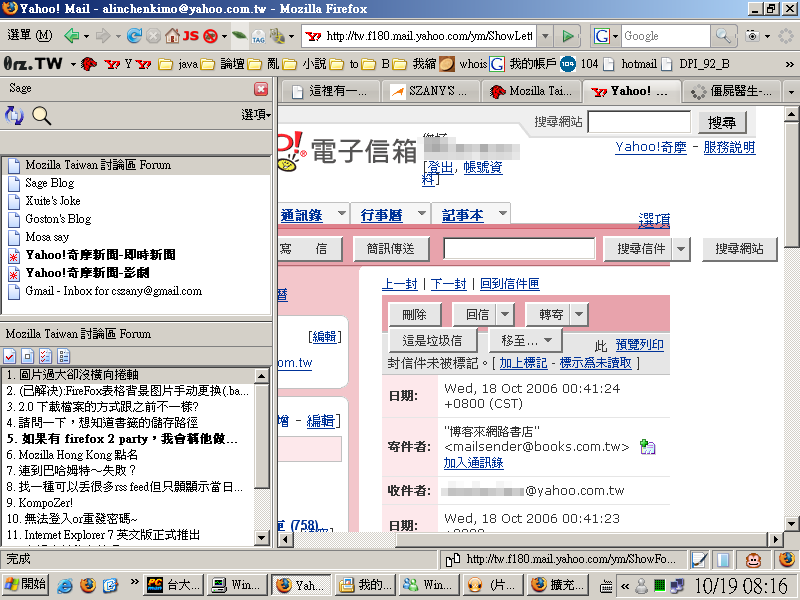Viewport: 800px width, 600px height.
Task: Reload the page with the blue refresh icon
Action: click(131, 36)
